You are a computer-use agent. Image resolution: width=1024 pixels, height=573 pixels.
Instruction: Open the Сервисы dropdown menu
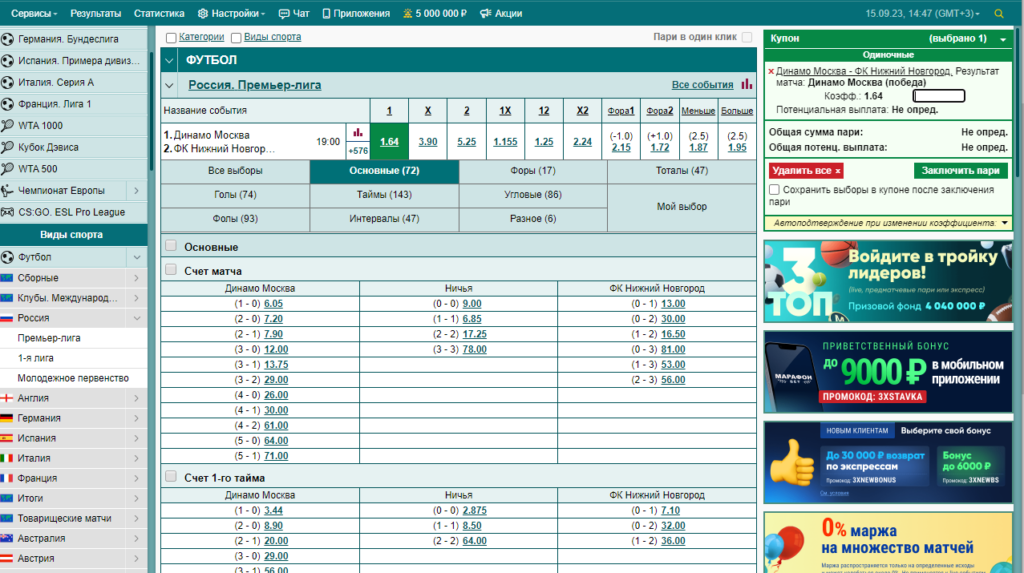(x=34, y=13)
